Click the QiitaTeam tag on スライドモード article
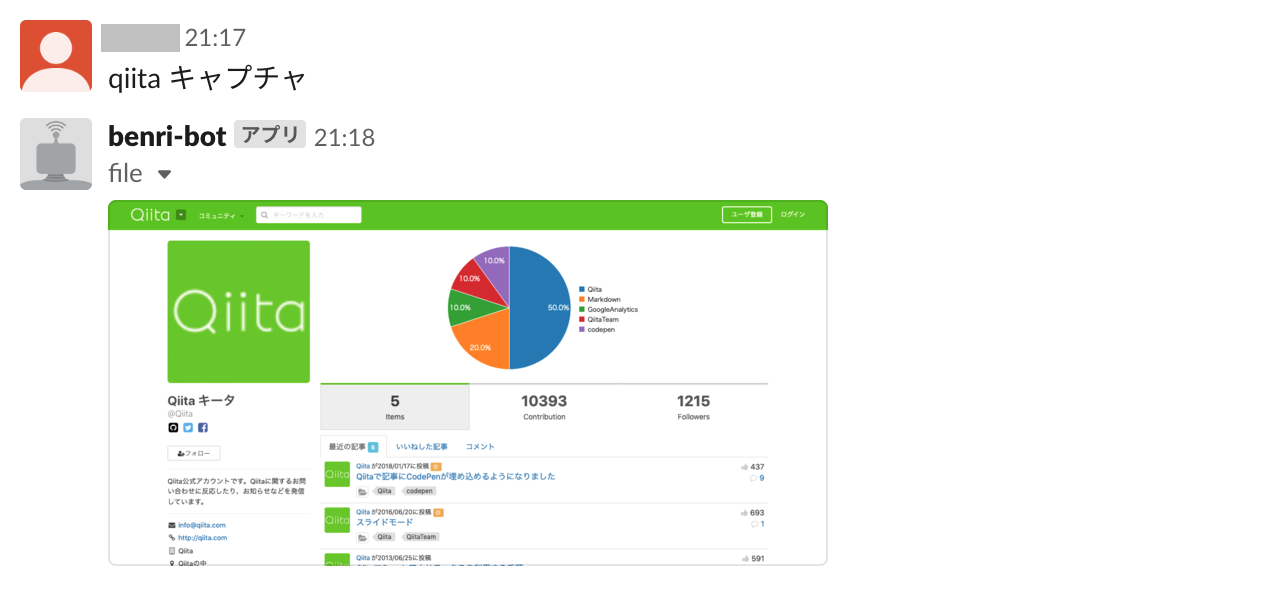The width and height of the screenshot is (1262, 602). [420, 537]
